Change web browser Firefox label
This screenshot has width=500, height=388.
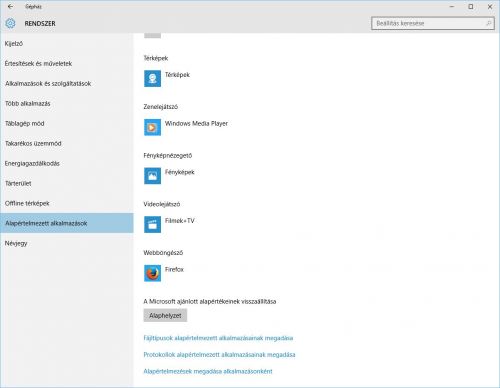174,269
